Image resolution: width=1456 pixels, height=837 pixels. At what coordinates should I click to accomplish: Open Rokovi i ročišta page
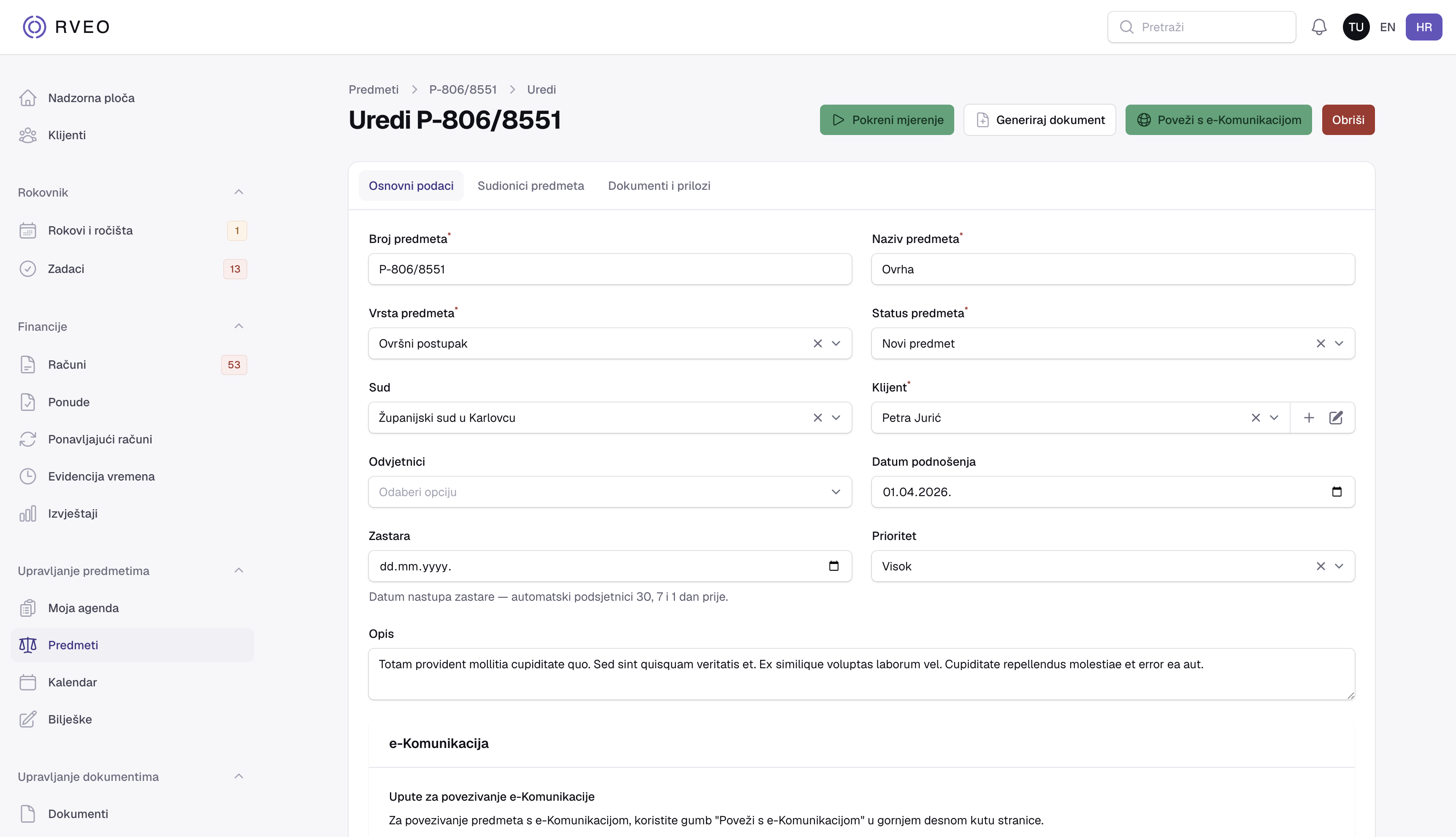tap(132, 230)
